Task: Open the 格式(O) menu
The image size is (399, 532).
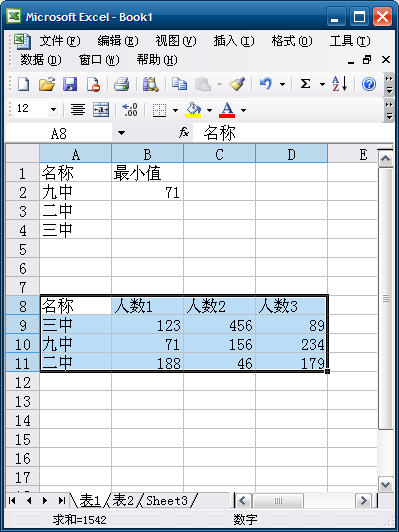Action: pos(291,41)
